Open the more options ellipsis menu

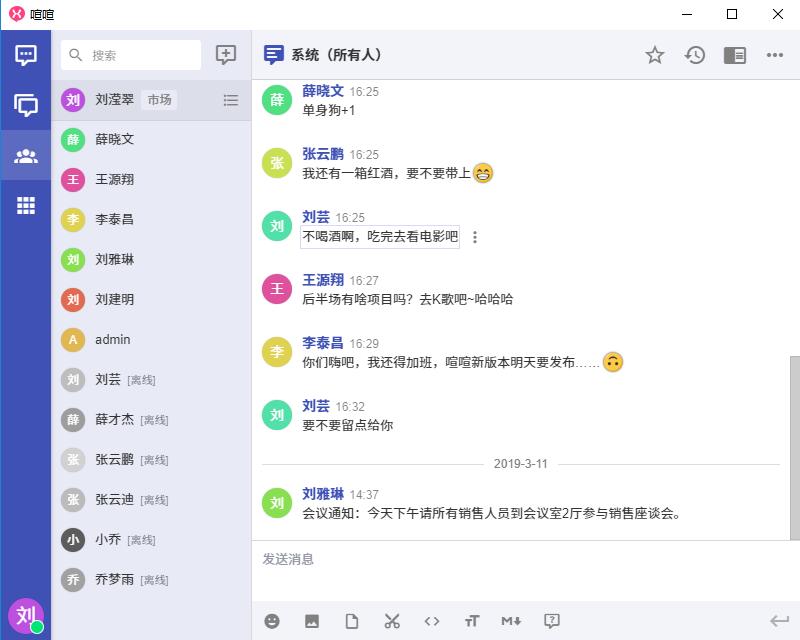click(x=775, y=55)
